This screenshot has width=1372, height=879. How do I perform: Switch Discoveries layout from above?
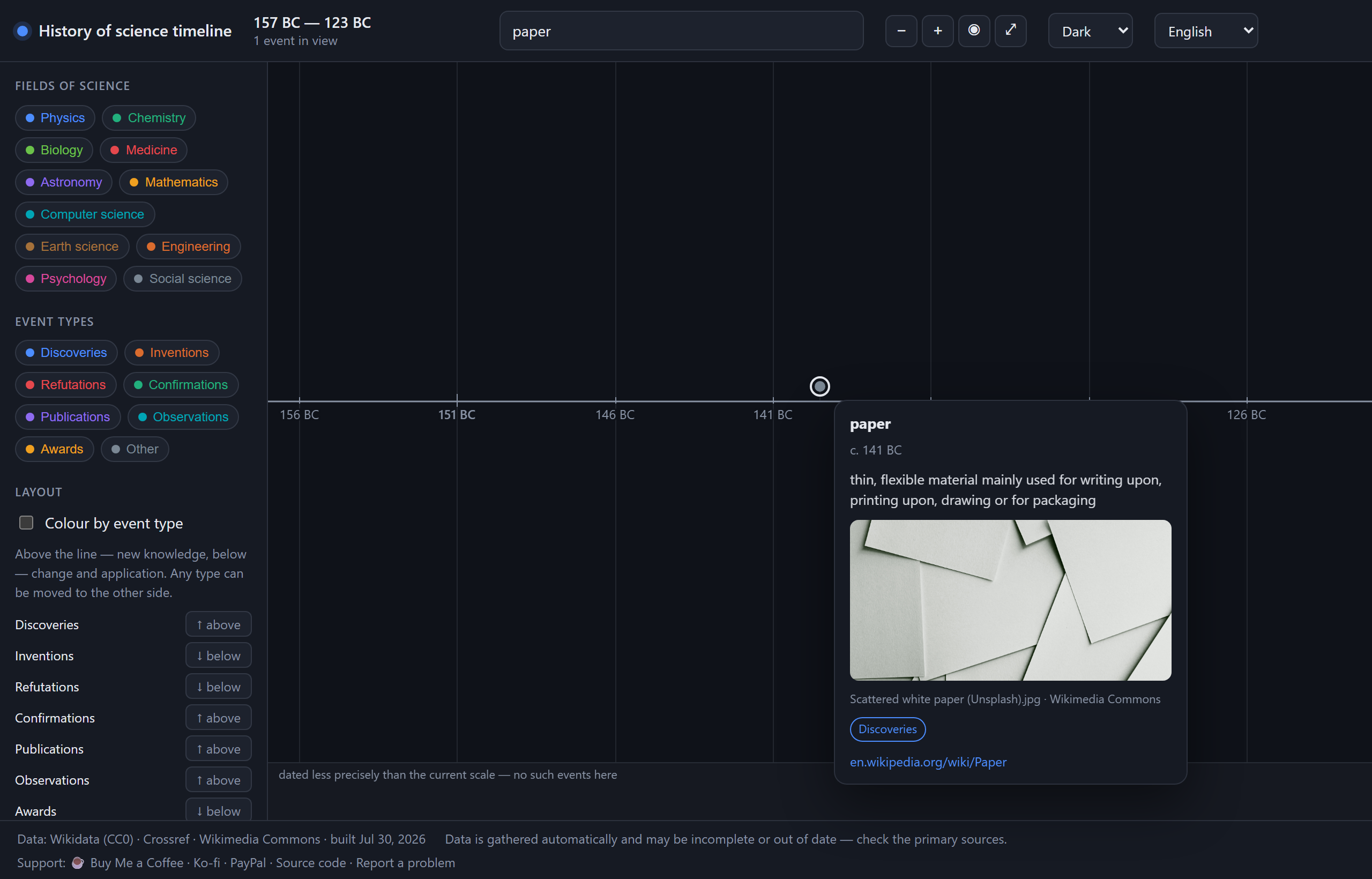coord(218,624)
